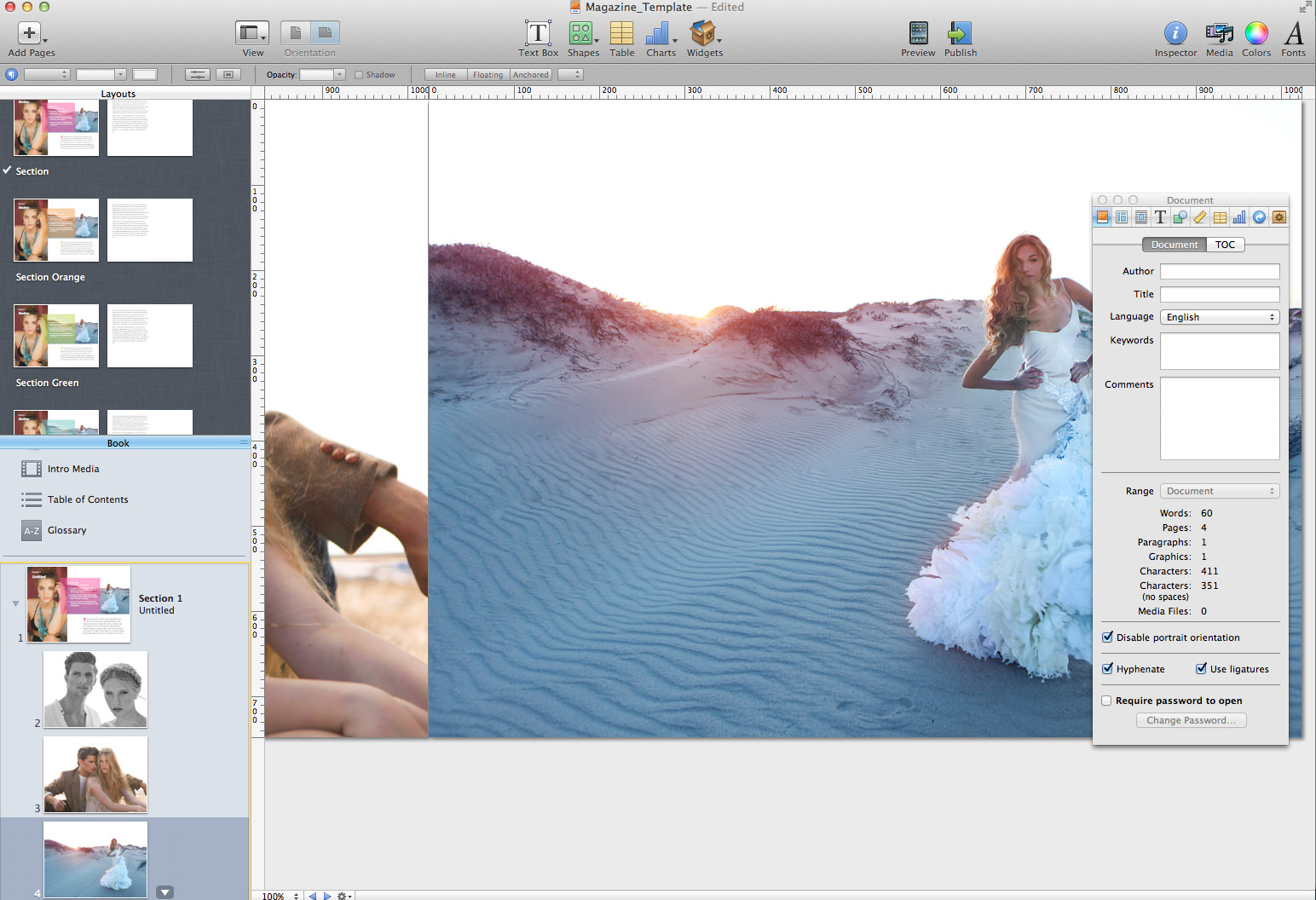Select Metrics inspector ruler icon
This screenshot has width=1316, height=900.
click(x=1200, y=217)
